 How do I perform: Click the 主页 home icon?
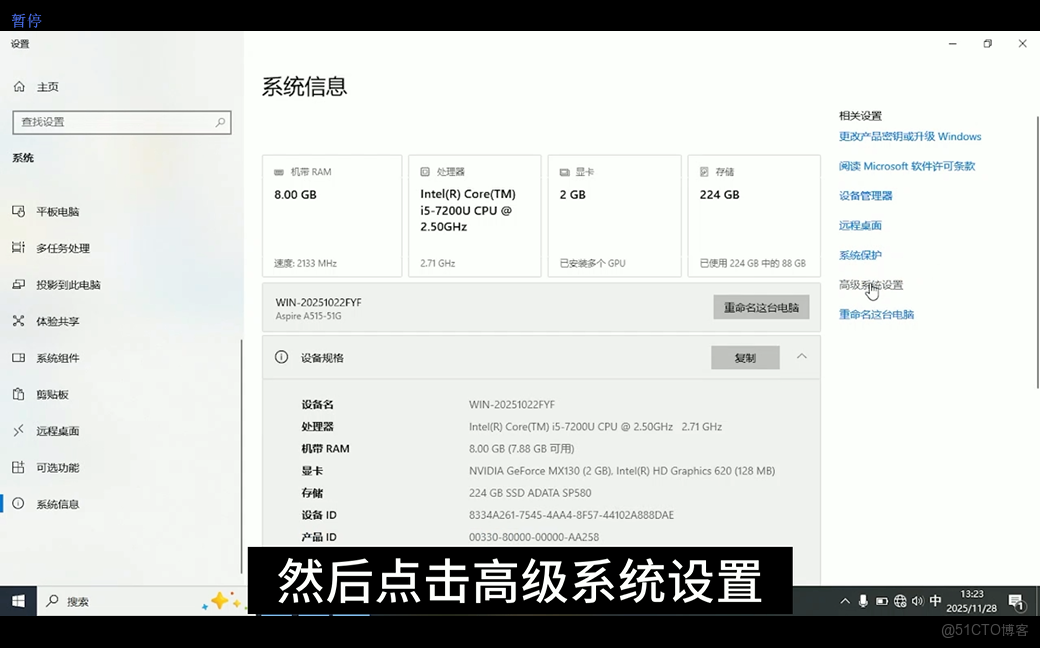coord(17,86)
